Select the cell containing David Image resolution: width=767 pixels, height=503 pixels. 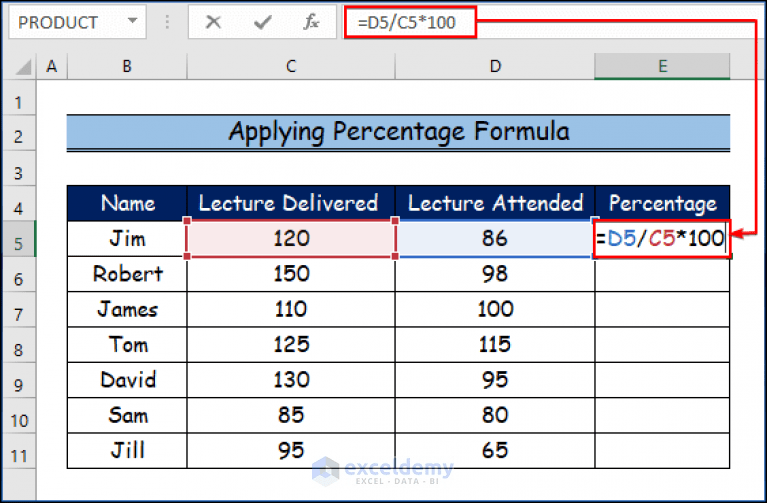pos(127,380)
